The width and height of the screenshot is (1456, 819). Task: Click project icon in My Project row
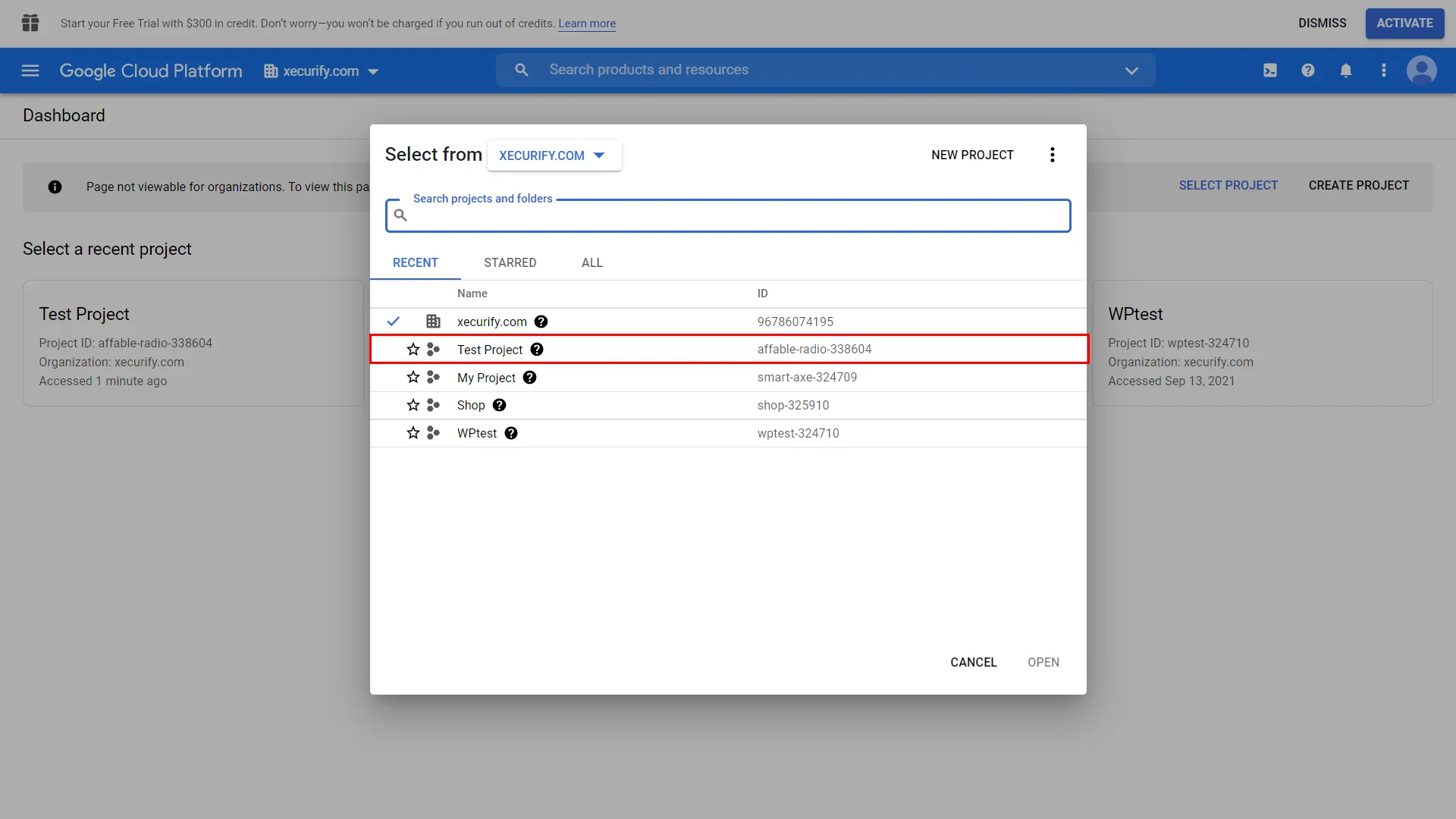433,377
